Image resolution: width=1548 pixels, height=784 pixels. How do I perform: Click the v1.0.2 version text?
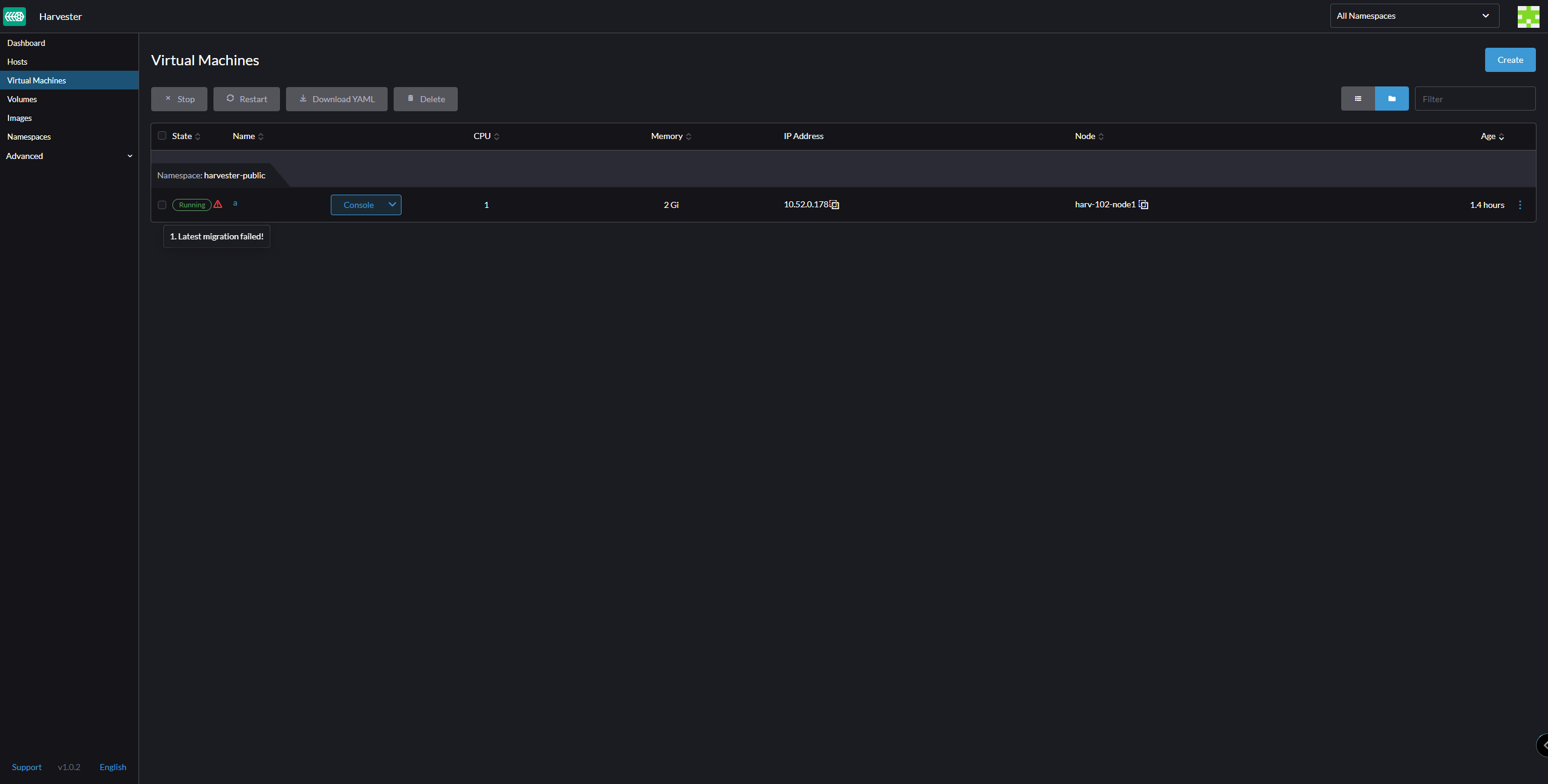pos(69,767)
